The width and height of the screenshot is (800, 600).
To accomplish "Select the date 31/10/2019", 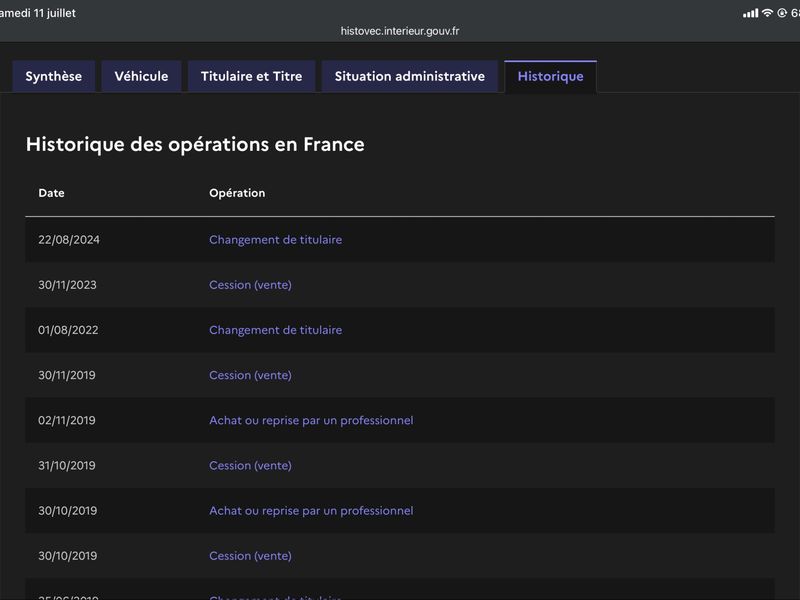I will pos(67,465).
